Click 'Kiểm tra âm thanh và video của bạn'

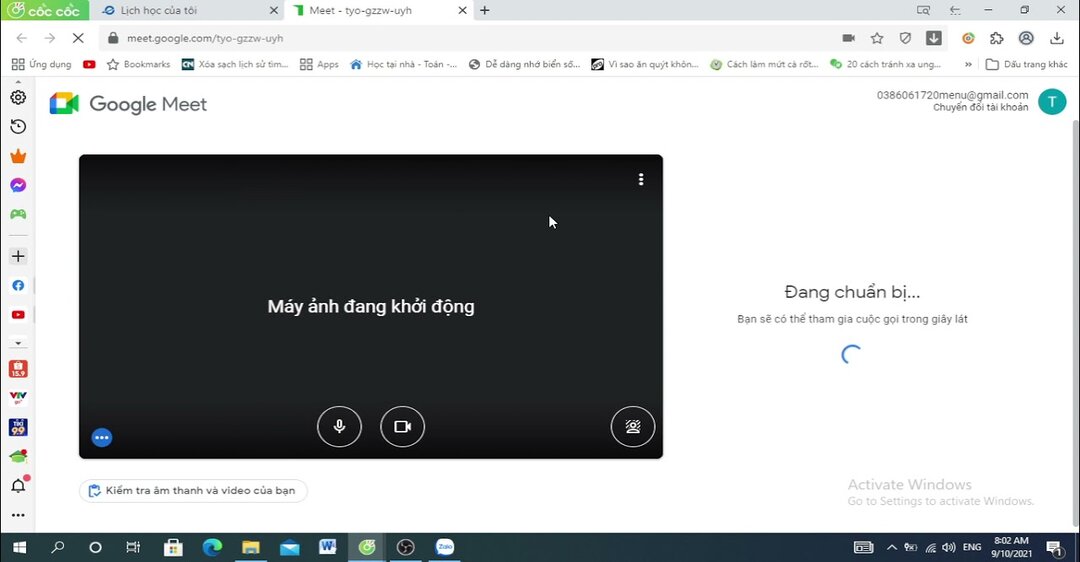(x=193, y=490)
